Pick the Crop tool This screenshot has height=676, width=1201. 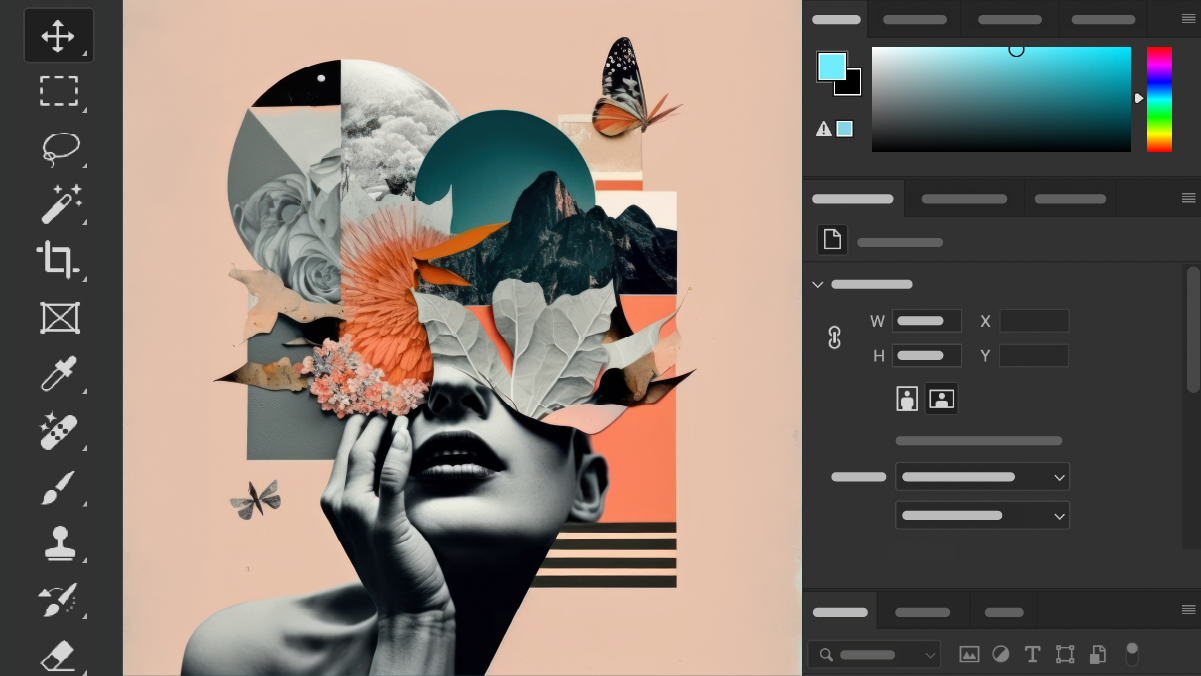point(58,260)
